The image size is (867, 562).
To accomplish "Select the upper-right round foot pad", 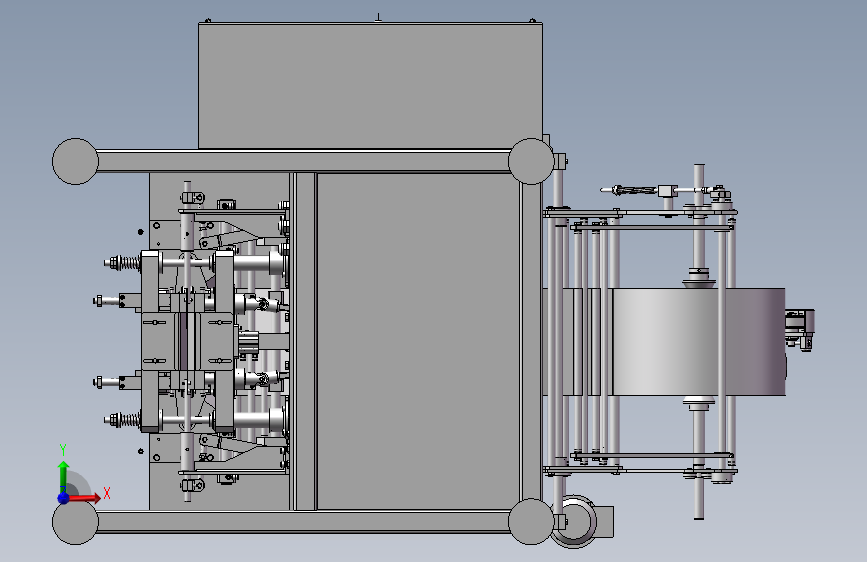I will click(x=531, y=162).
